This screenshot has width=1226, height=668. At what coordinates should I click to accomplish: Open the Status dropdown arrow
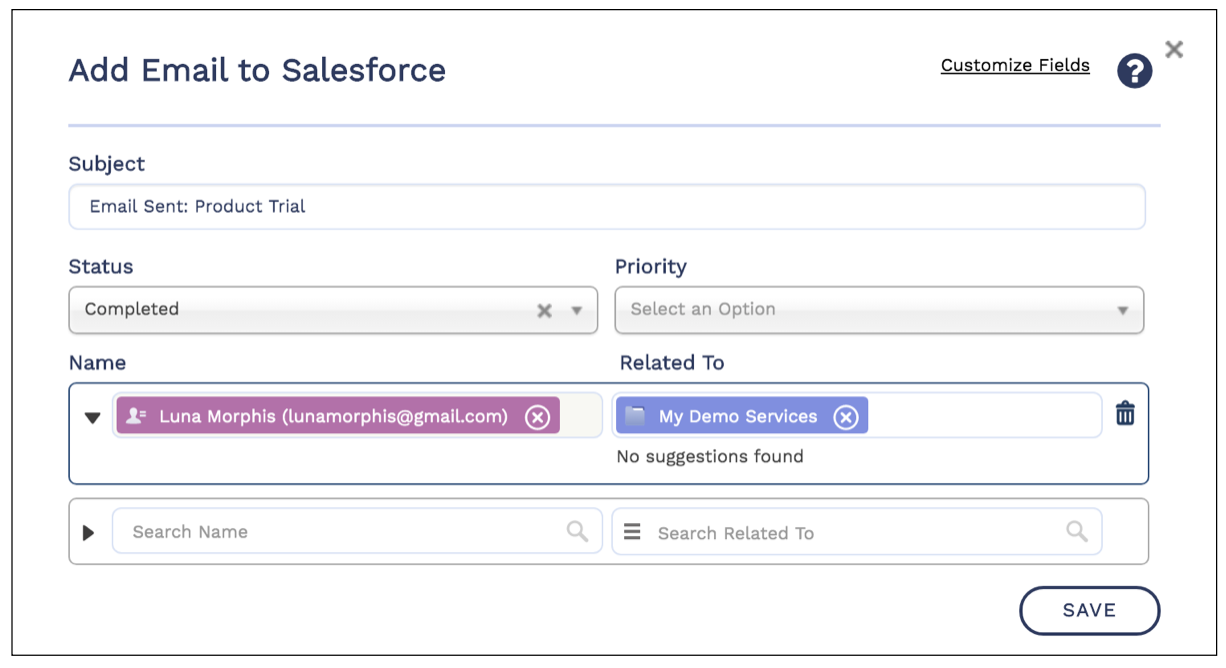coord(576,310)
